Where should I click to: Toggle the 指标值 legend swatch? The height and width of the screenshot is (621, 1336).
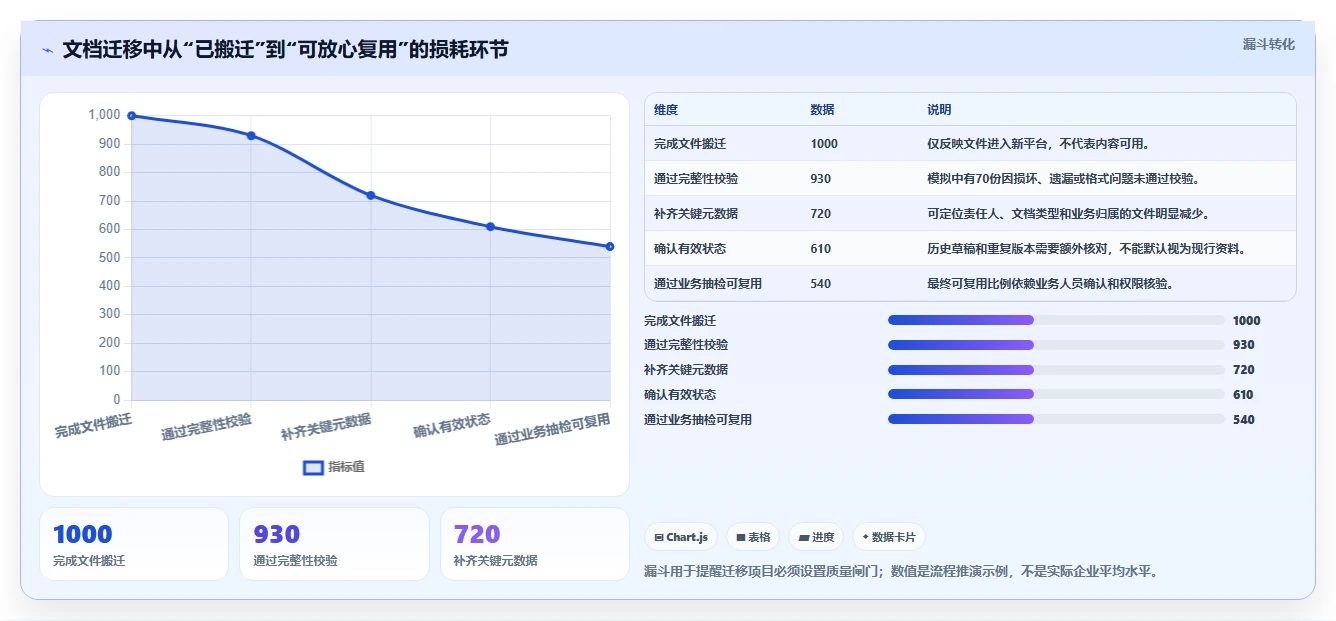click(x=313, y=467)
